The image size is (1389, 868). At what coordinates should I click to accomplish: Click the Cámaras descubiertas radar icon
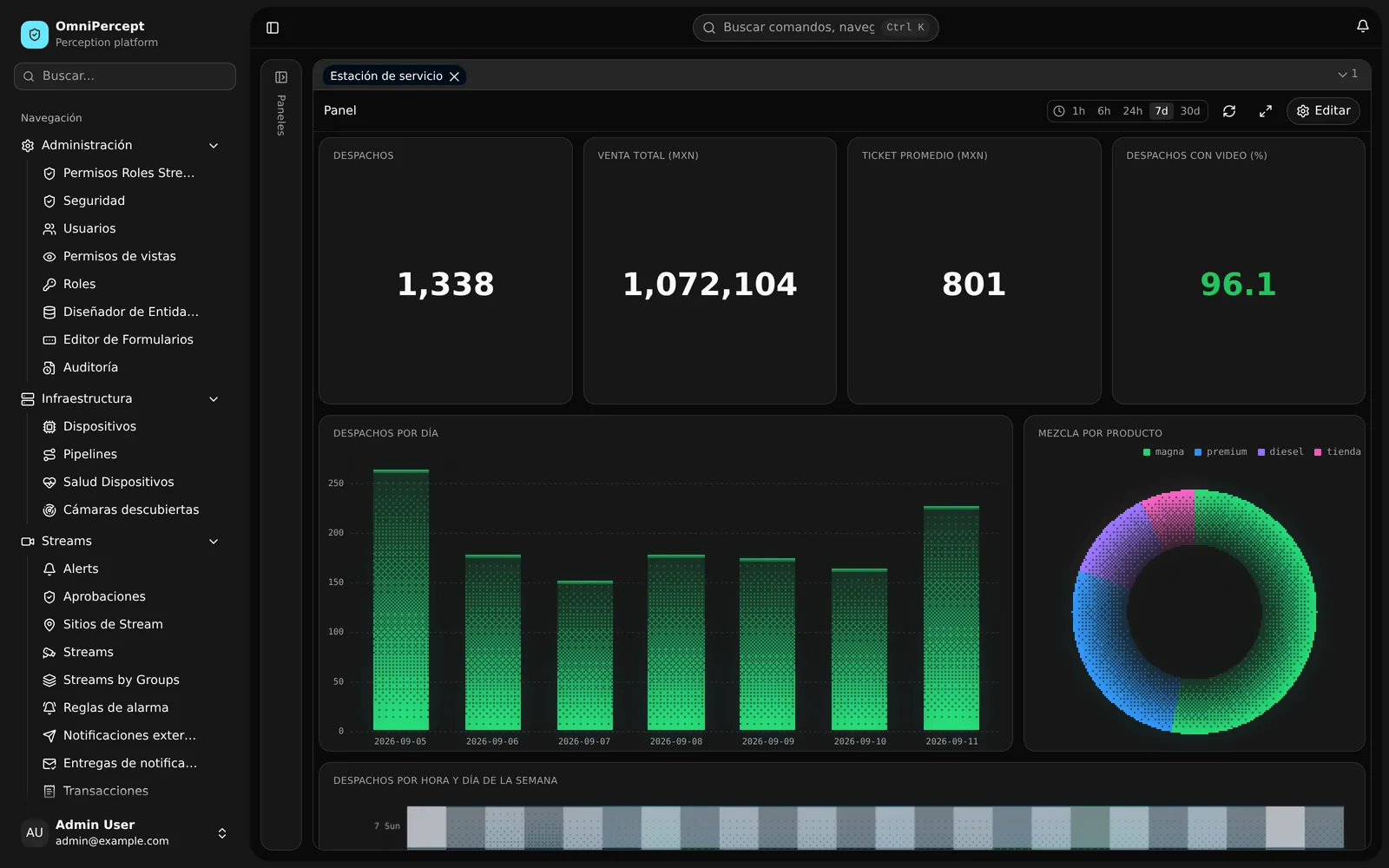point(49,510)
